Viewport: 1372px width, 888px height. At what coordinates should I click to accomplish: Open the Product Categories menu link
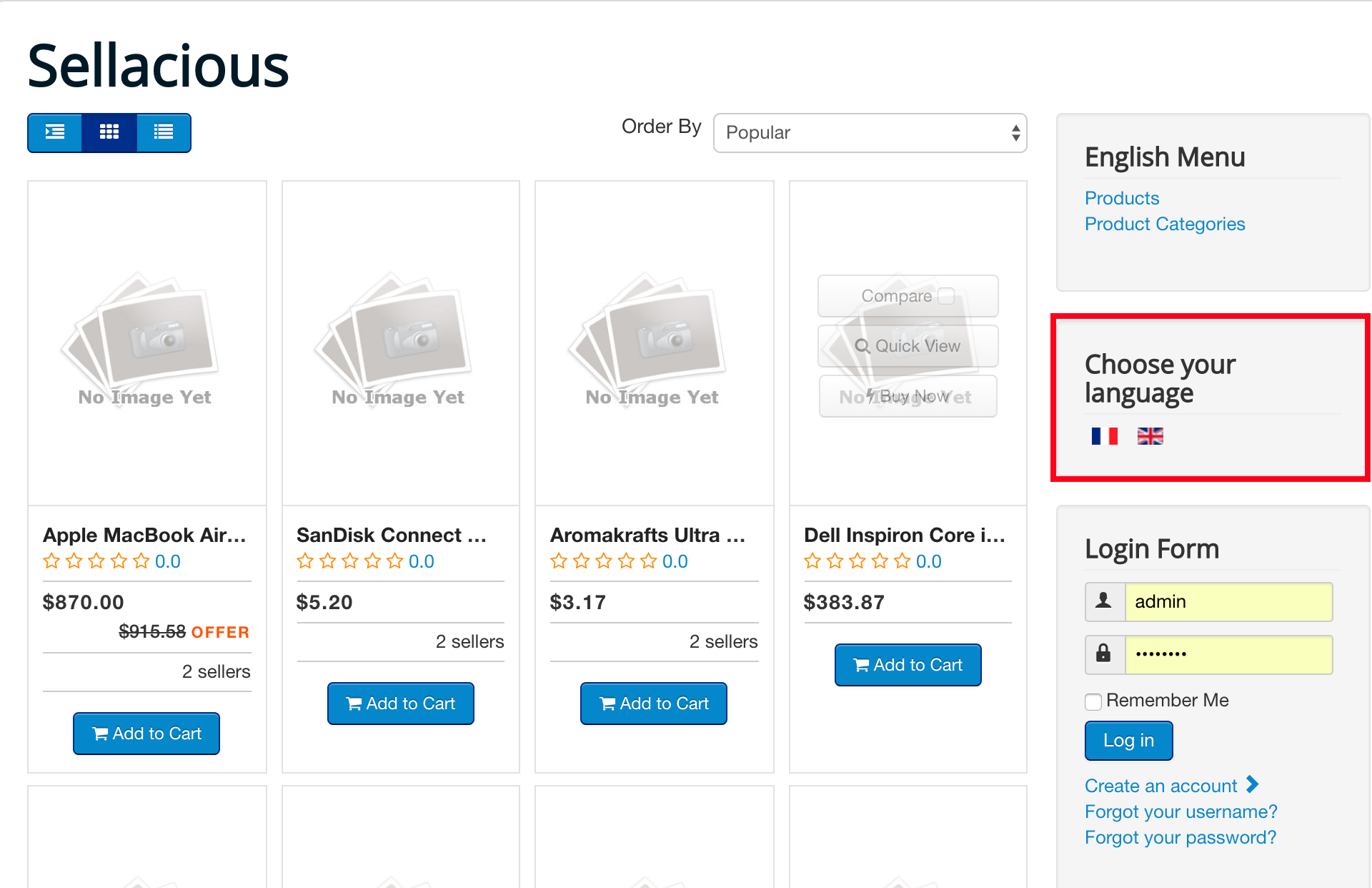(1164, 224)
